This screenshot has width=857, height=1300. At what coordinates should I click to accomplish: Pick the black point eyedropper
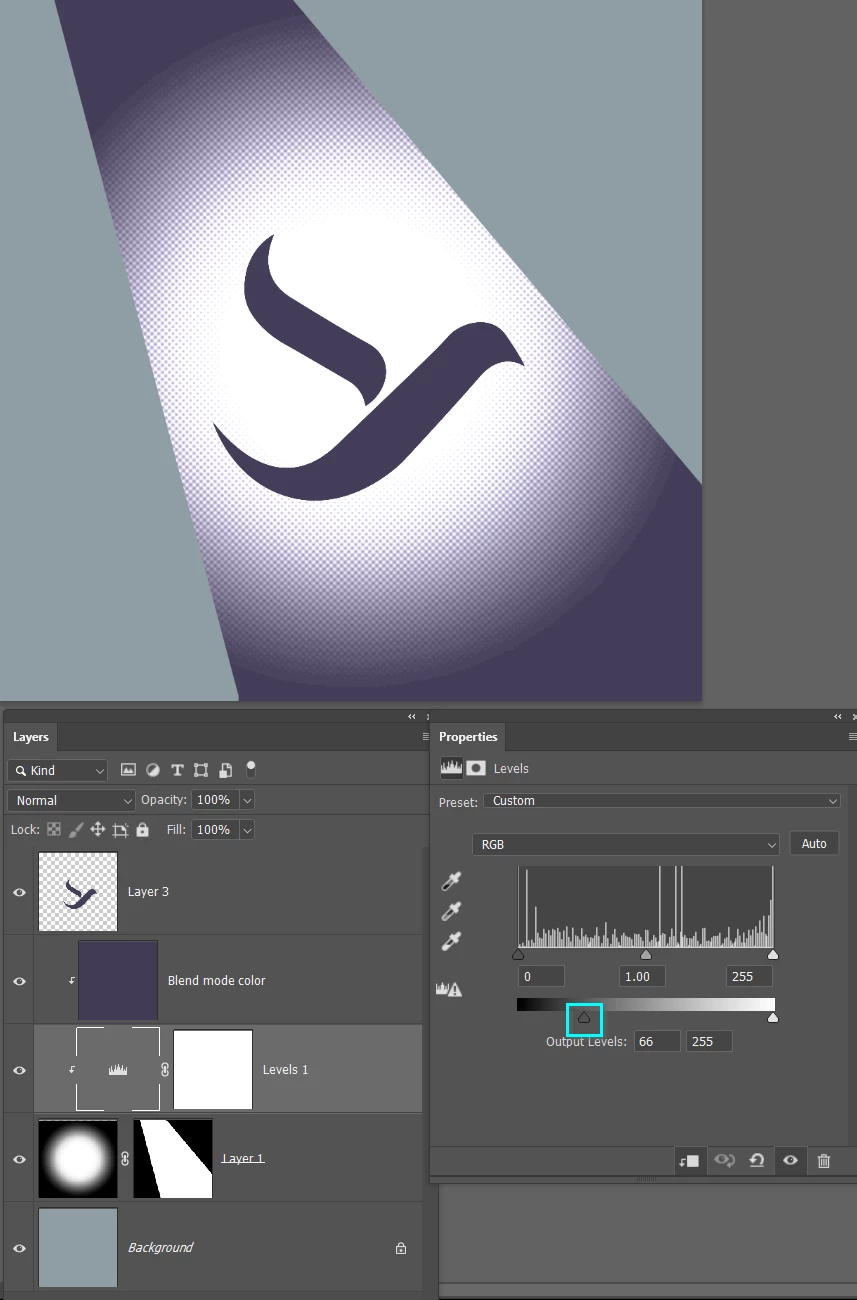coord(451,881)
